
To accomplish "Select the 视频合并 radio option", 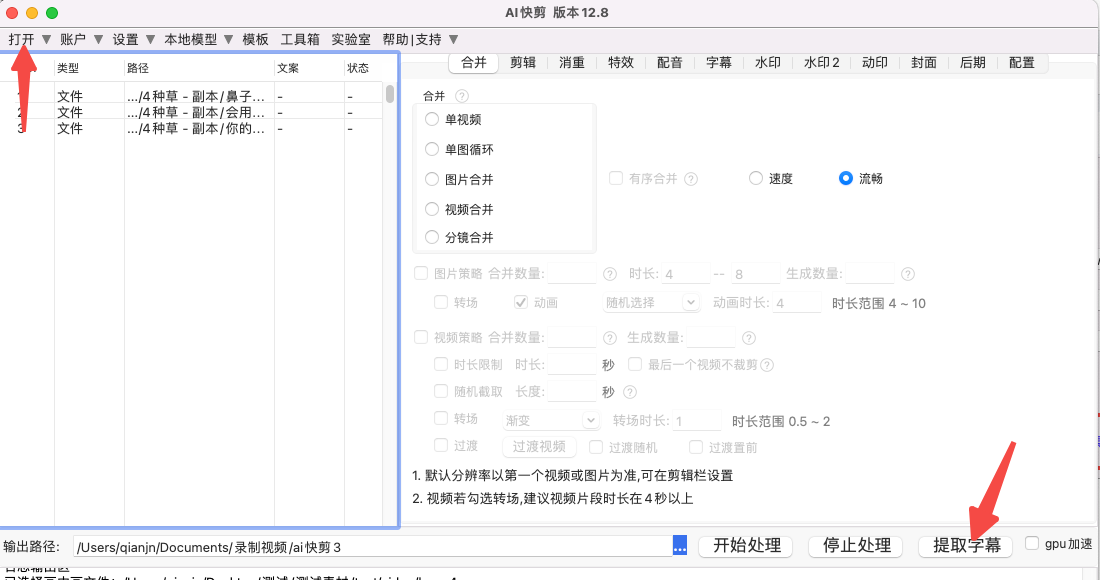I will click(432, 209).
